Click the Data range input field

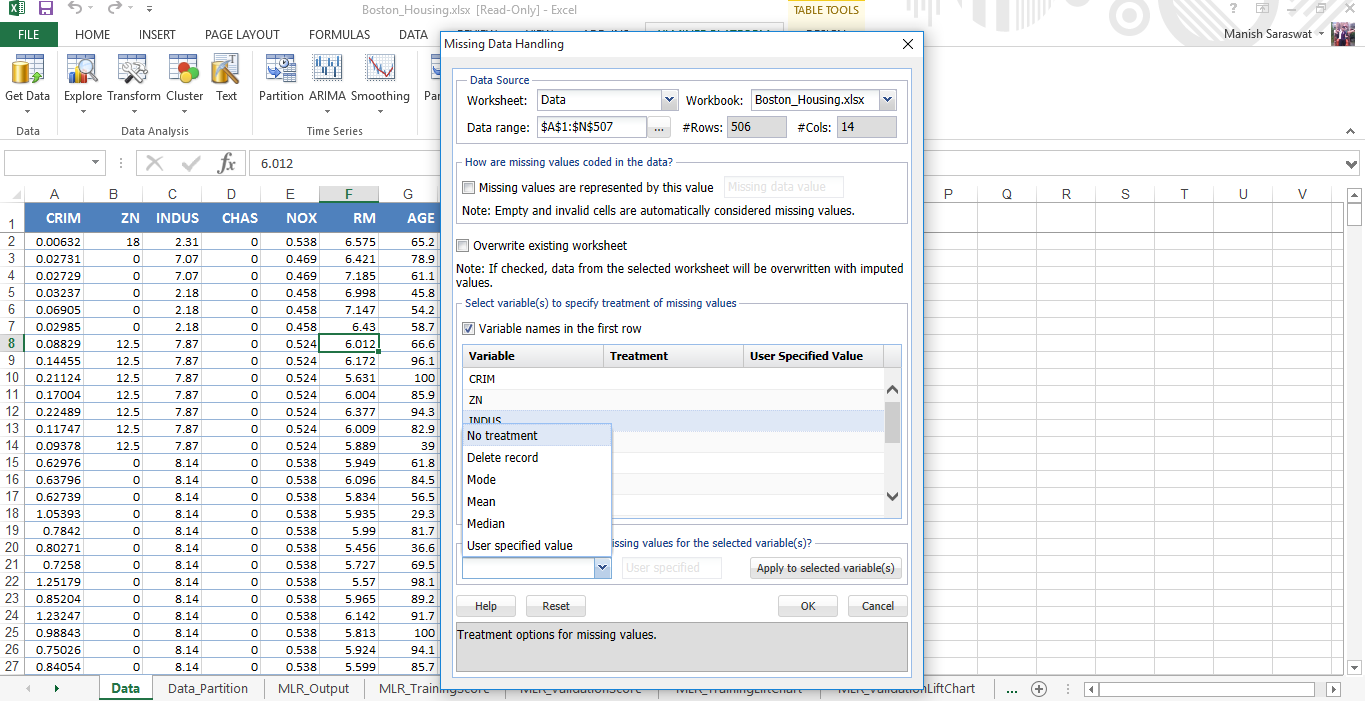click(591, 127)
